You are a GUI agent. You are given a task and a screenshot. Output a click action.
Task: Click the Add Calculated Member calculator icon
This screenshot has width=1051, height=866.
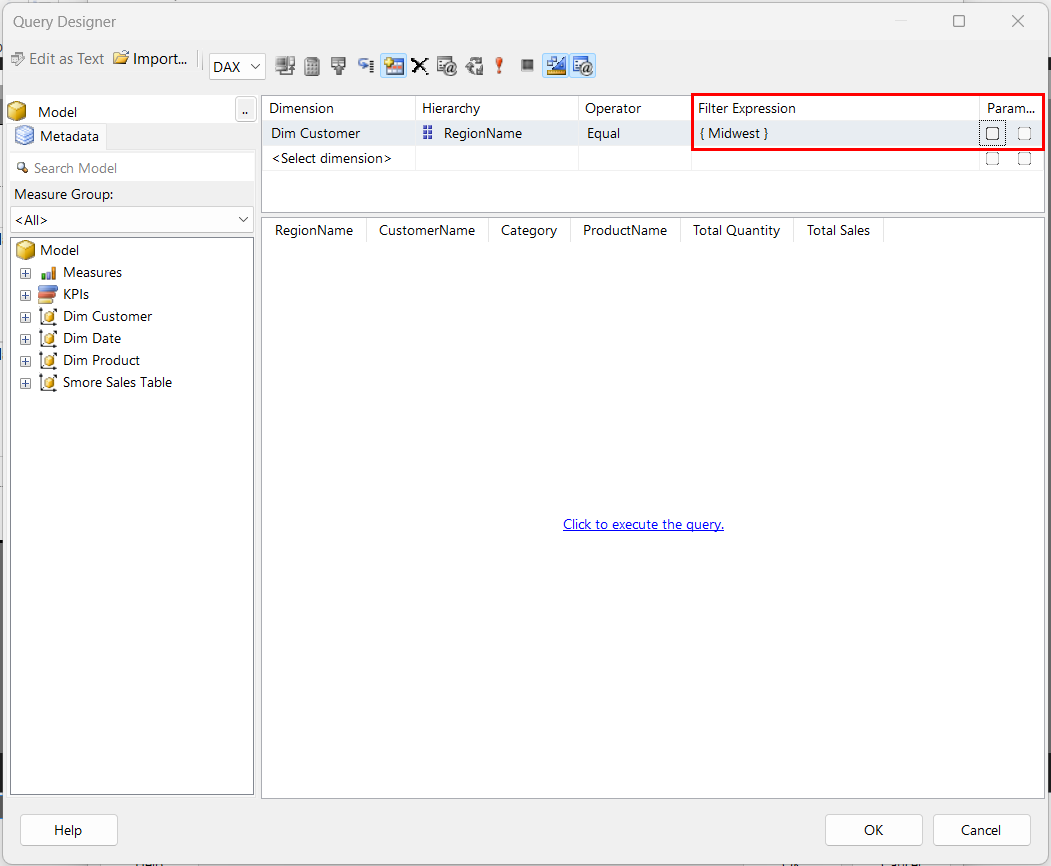[x=312, y=66]
